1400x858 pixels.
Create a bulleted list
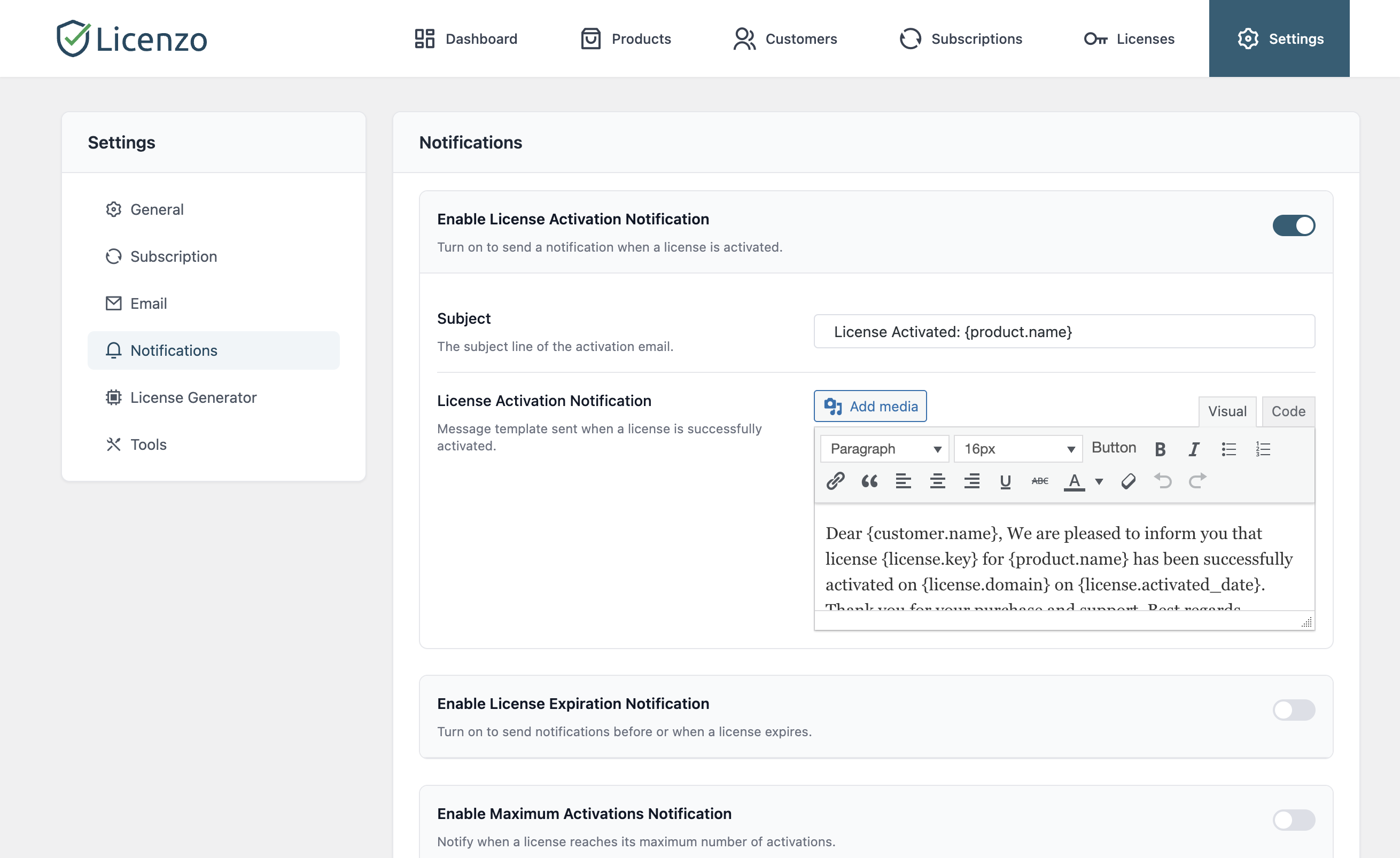1228,449
